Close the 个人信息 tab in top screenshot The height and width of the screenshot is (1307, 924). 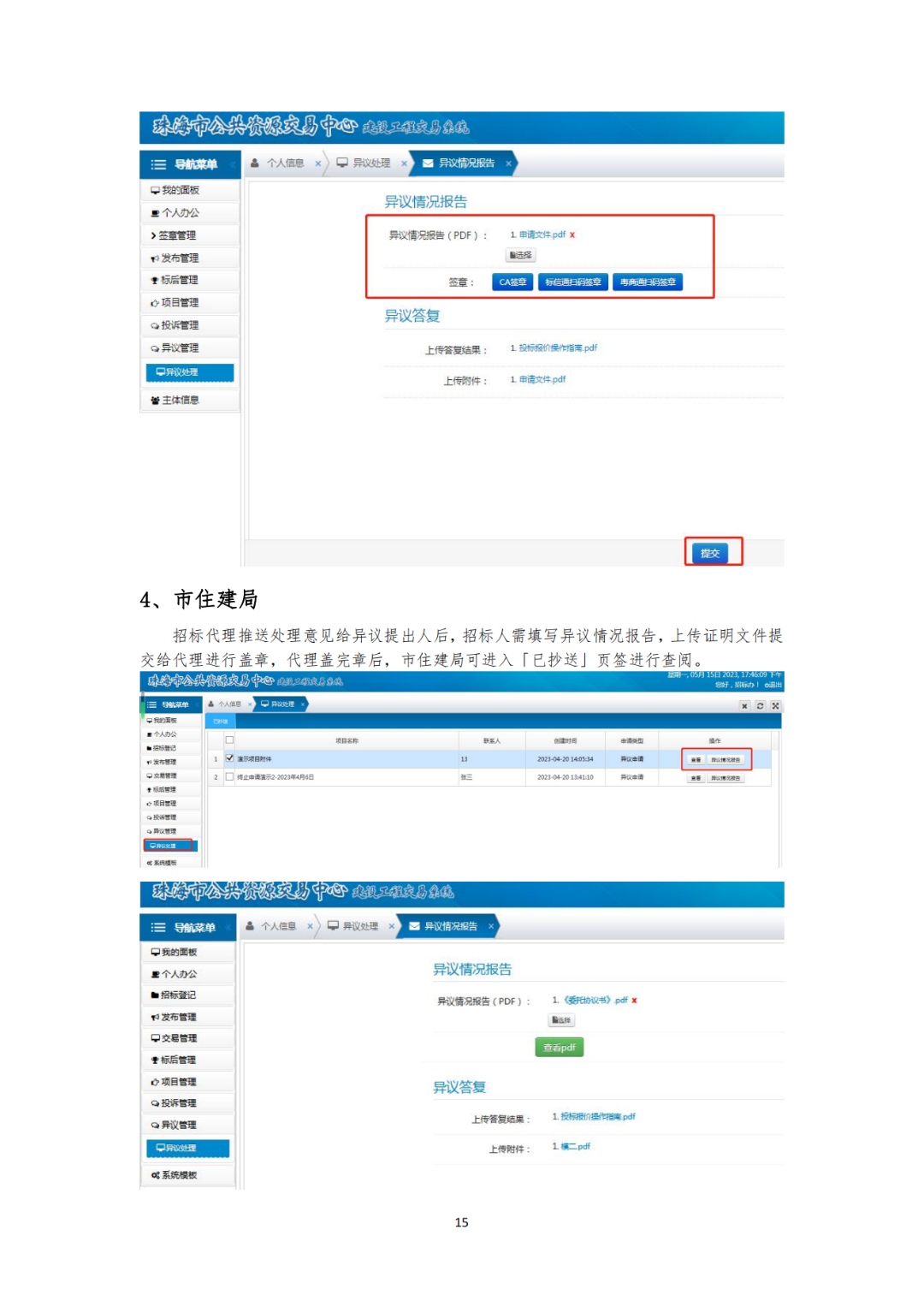pyautogui.click(x=317, y=163)
